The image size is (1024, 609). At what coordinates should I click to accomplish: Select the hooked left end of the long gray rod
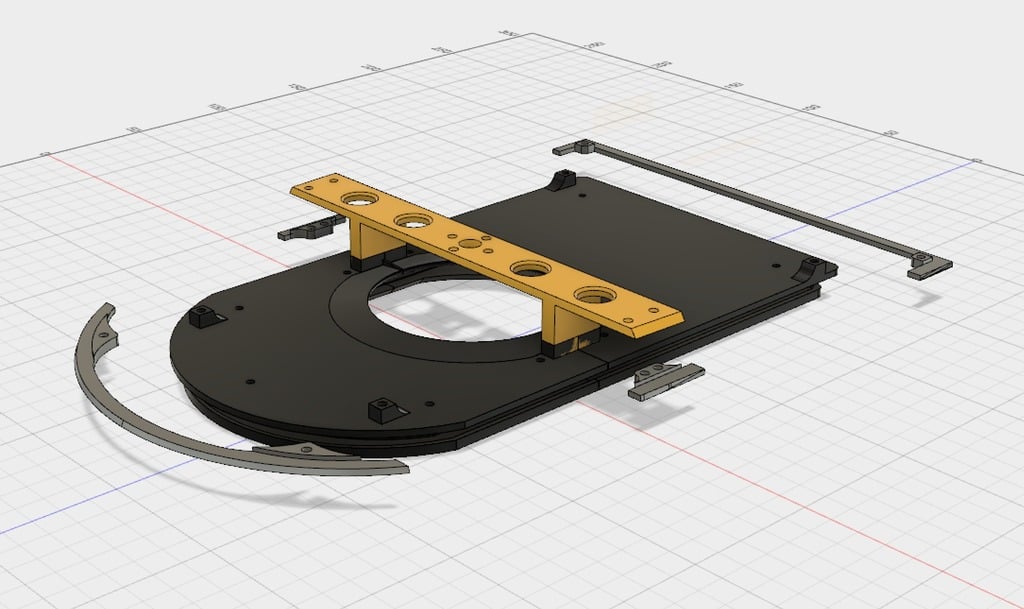point(573,146)
